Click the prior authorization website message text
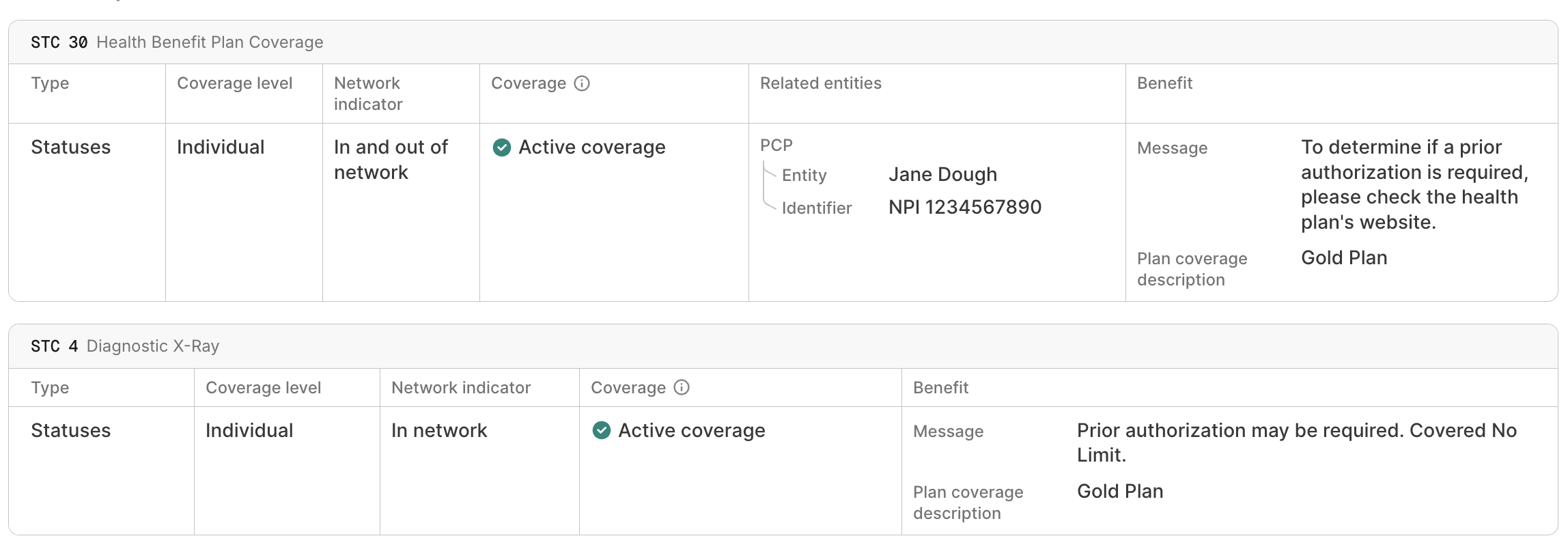This screenshot has width=1568, height=549. pyautogui.click(x=1414, y=184)
